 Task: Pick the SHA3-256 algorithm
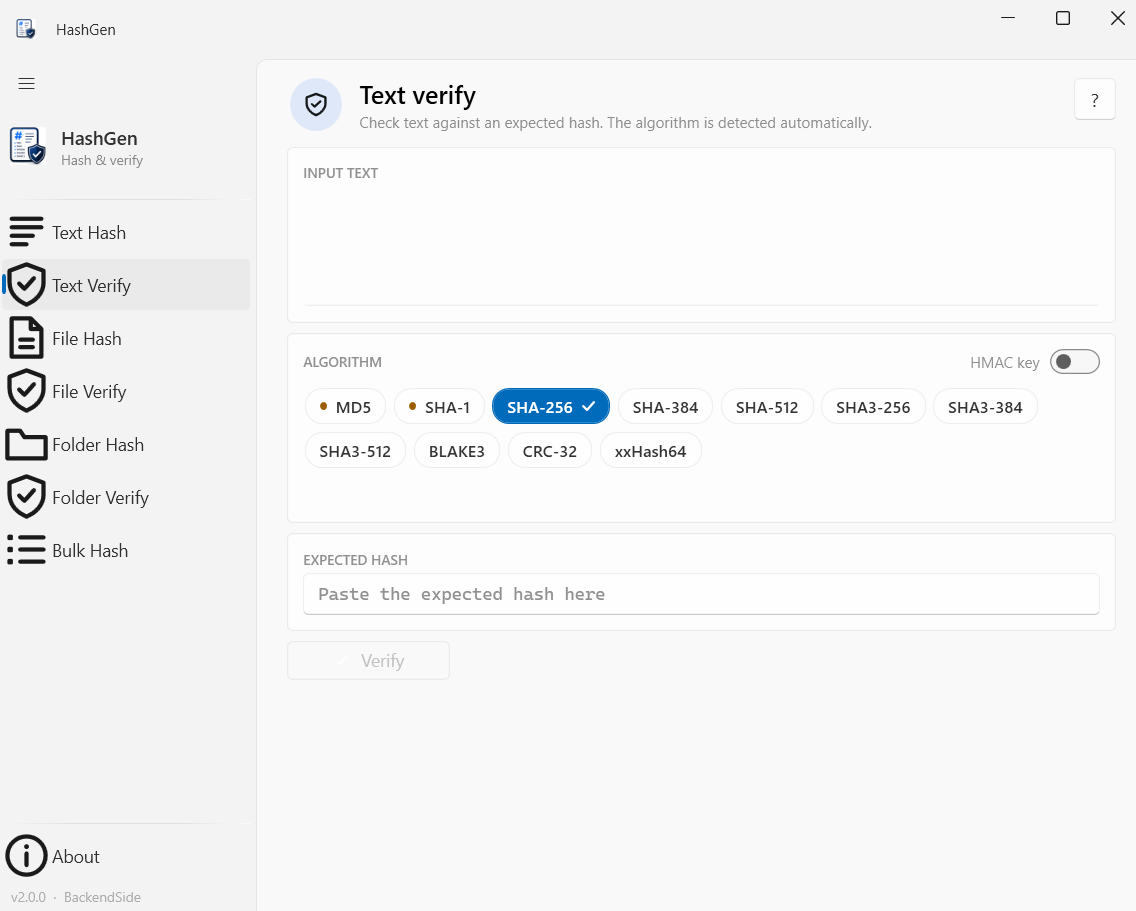tap(873, 407)
